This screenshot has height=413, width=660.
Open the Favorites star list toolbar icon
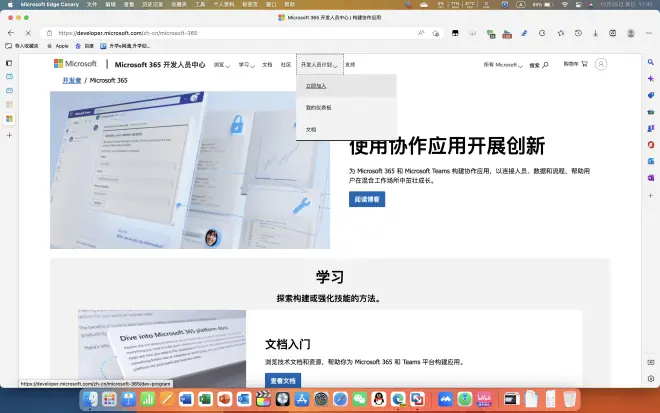[x=561, y=33]
